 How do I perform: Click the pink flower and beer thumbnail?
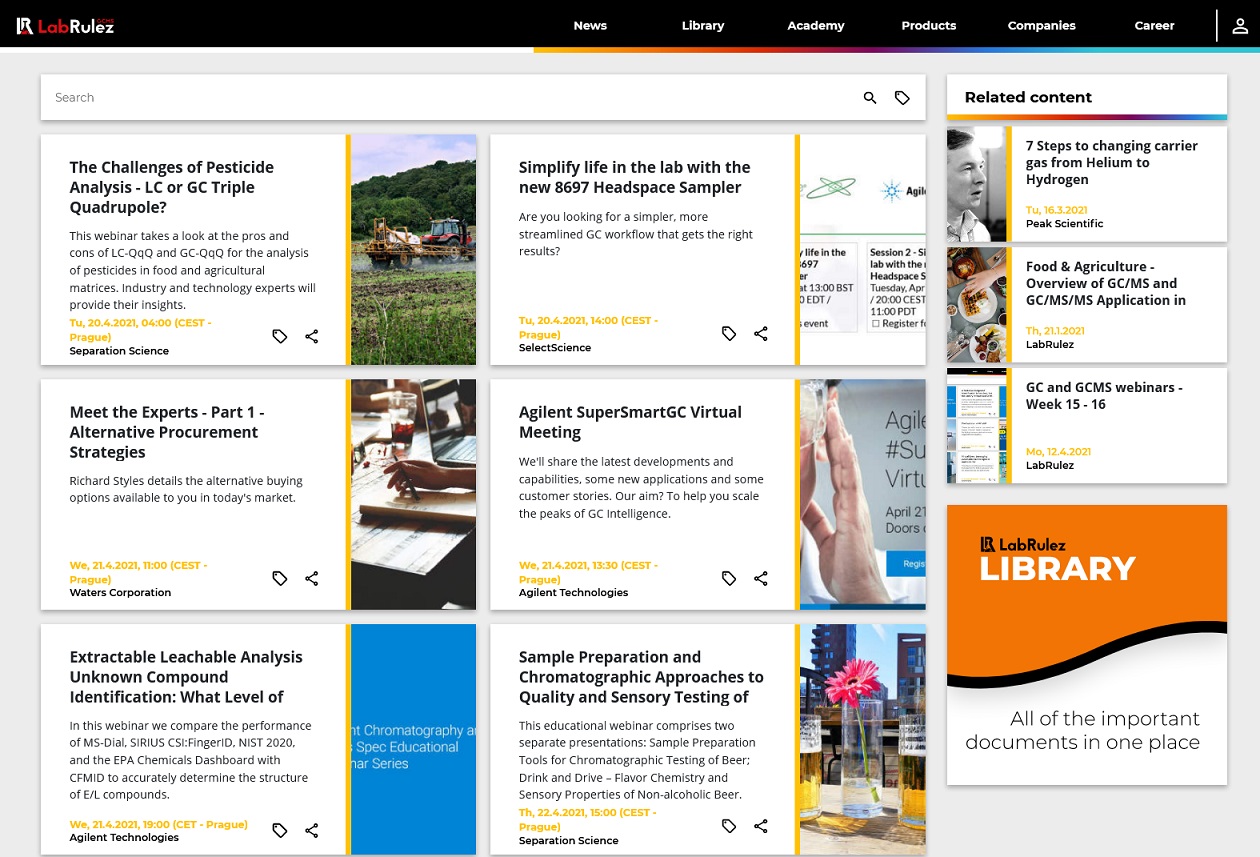point(863,740)
